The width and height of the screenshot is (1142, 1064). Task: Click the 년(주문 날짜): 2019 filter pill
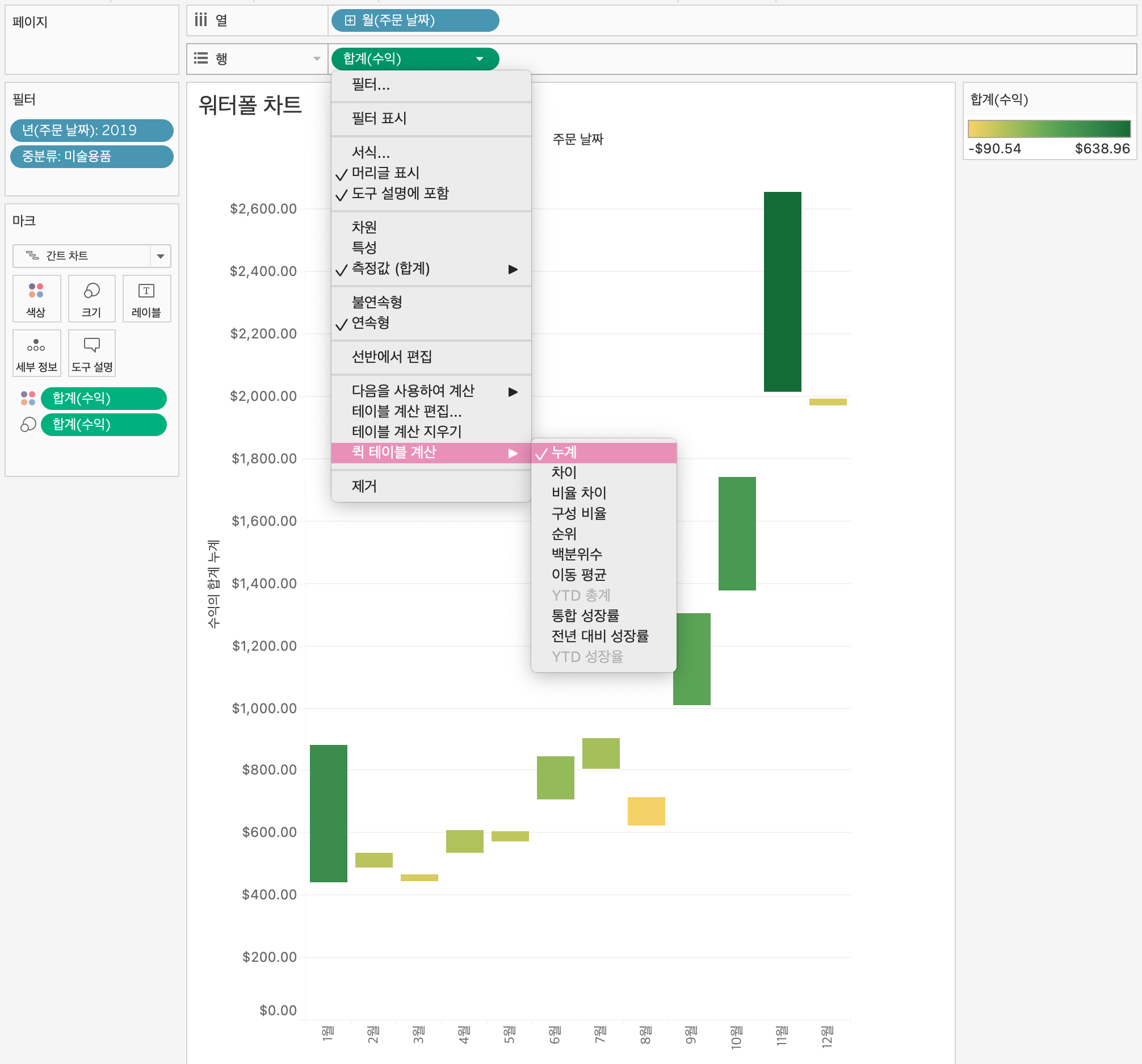click(x=91, y=131)
